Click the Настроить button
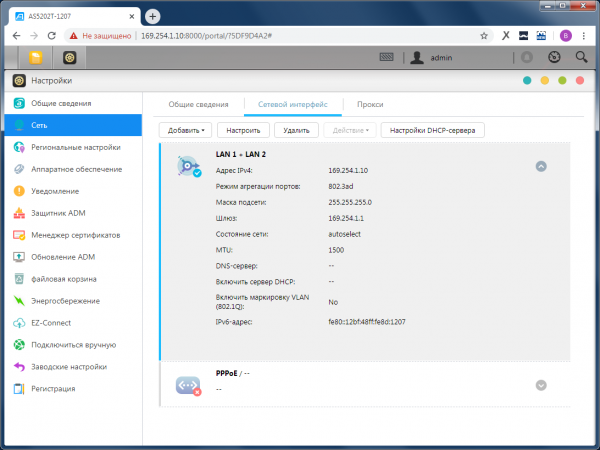 point(242,130)
